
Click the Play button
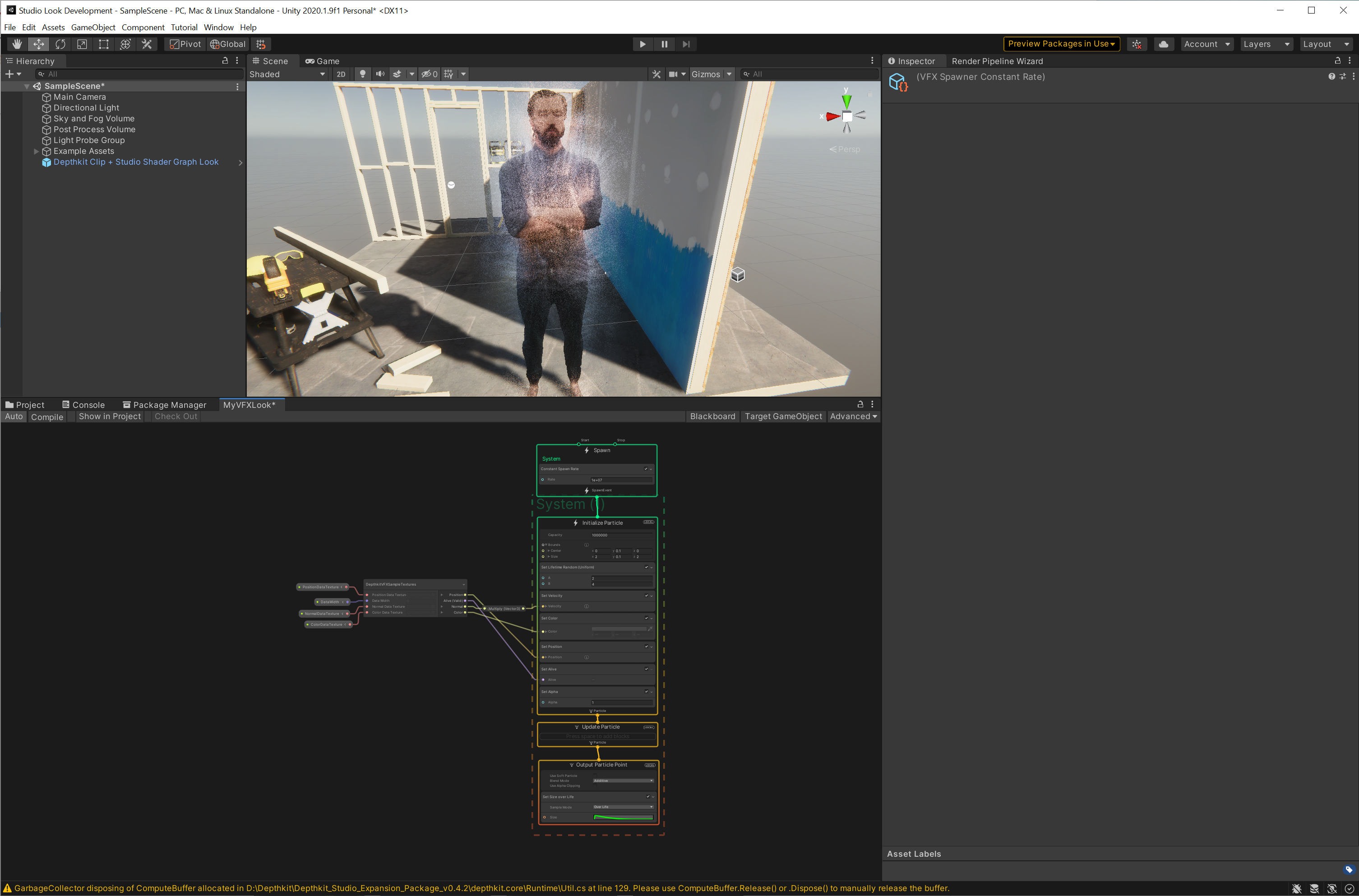coord(643,44)
